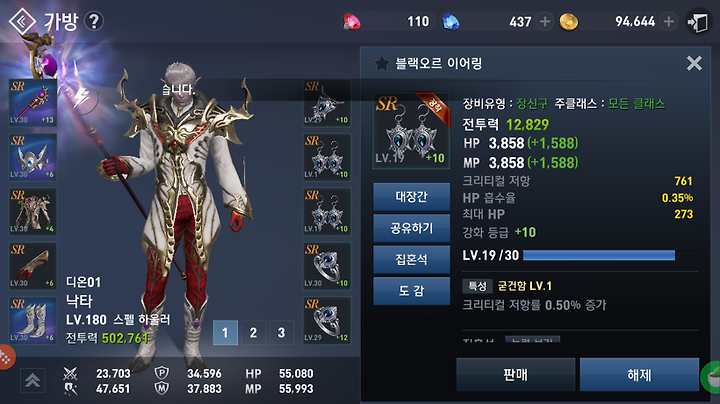
Task: Add more gold coins with plus
Action: click(669, 22)
